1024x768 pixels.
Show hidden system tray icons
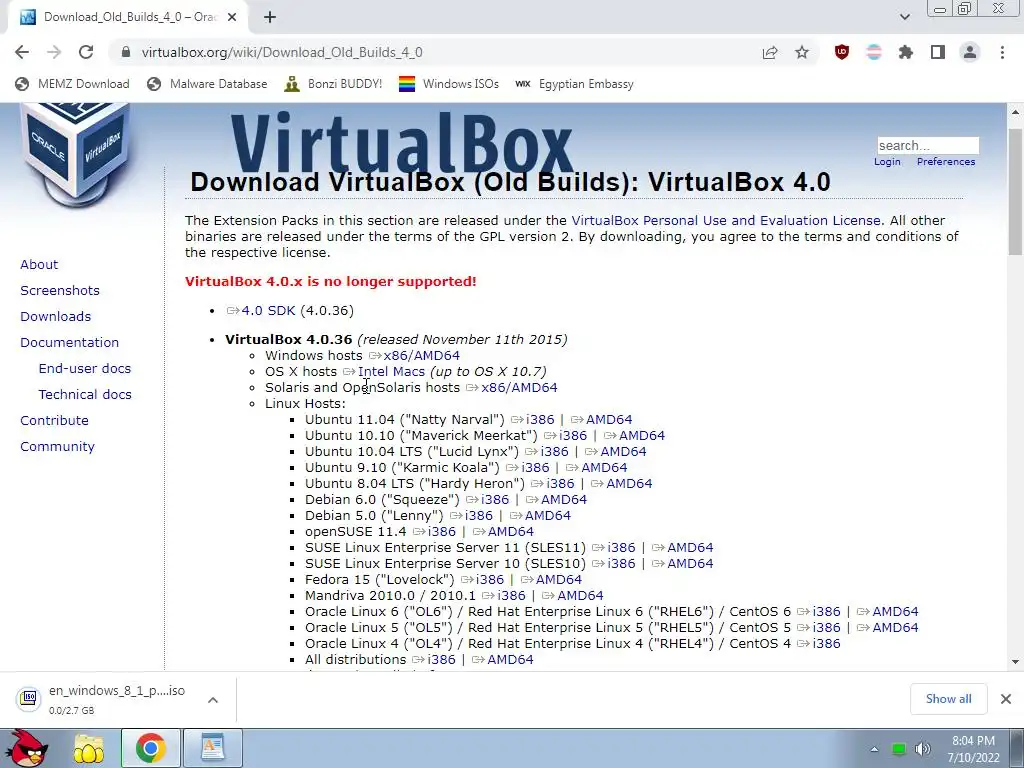pos(874,749)
